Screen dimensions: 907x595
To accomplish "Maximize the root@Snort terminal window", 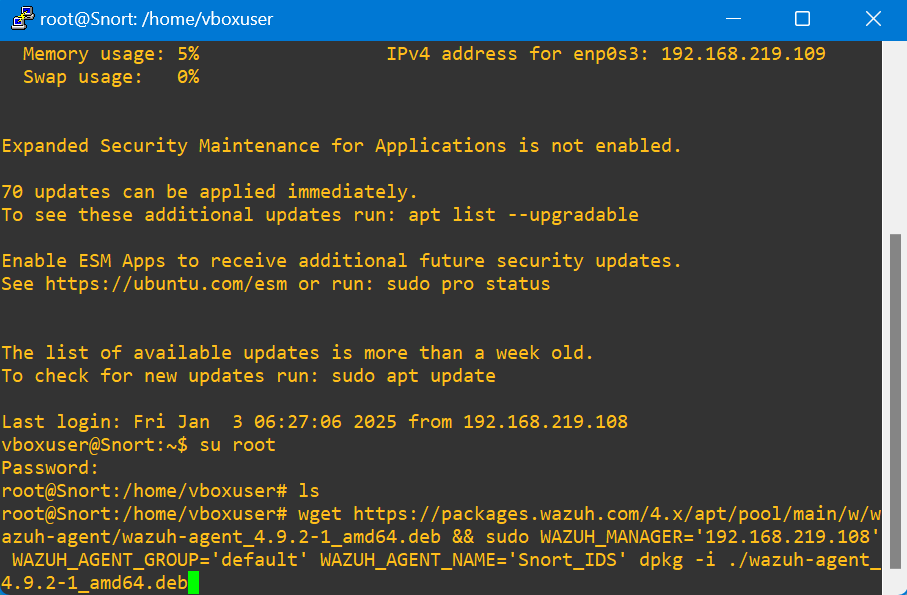I will [x=802, y=19].
